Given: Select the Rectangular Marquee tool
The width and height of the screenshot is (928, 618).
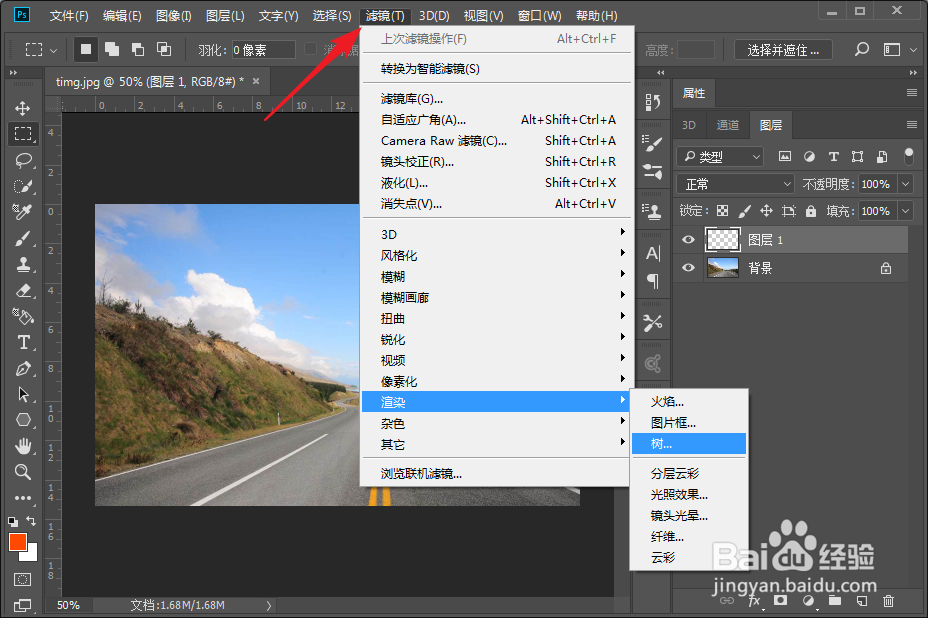Looking at the screenshot, I should [x=22, y=134].
